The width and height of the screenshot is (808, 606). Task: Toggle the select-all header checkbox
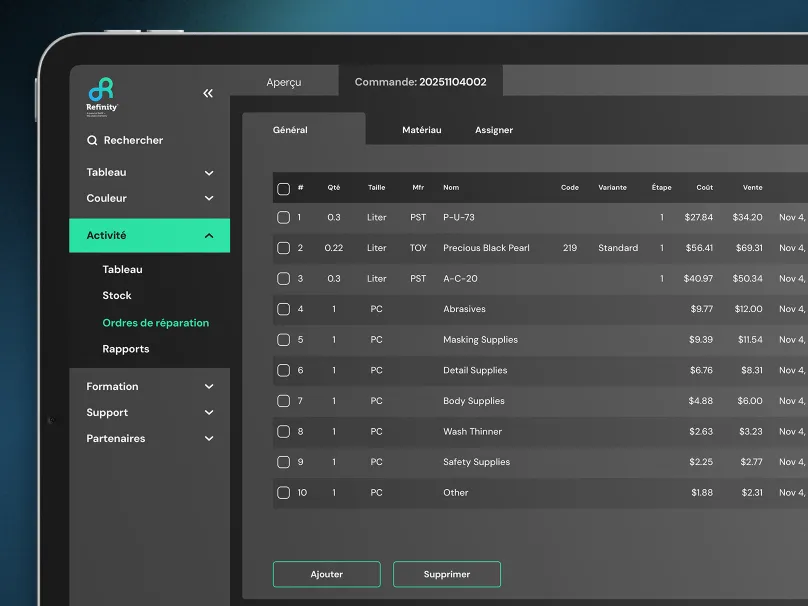(283, 188)
